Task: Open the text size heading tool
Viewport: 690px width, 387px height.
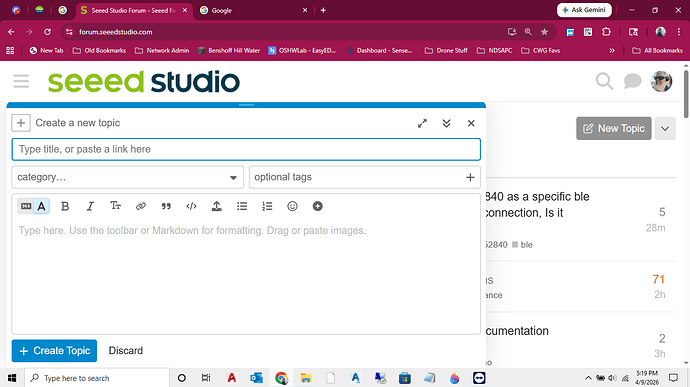Action: (115, 206)
